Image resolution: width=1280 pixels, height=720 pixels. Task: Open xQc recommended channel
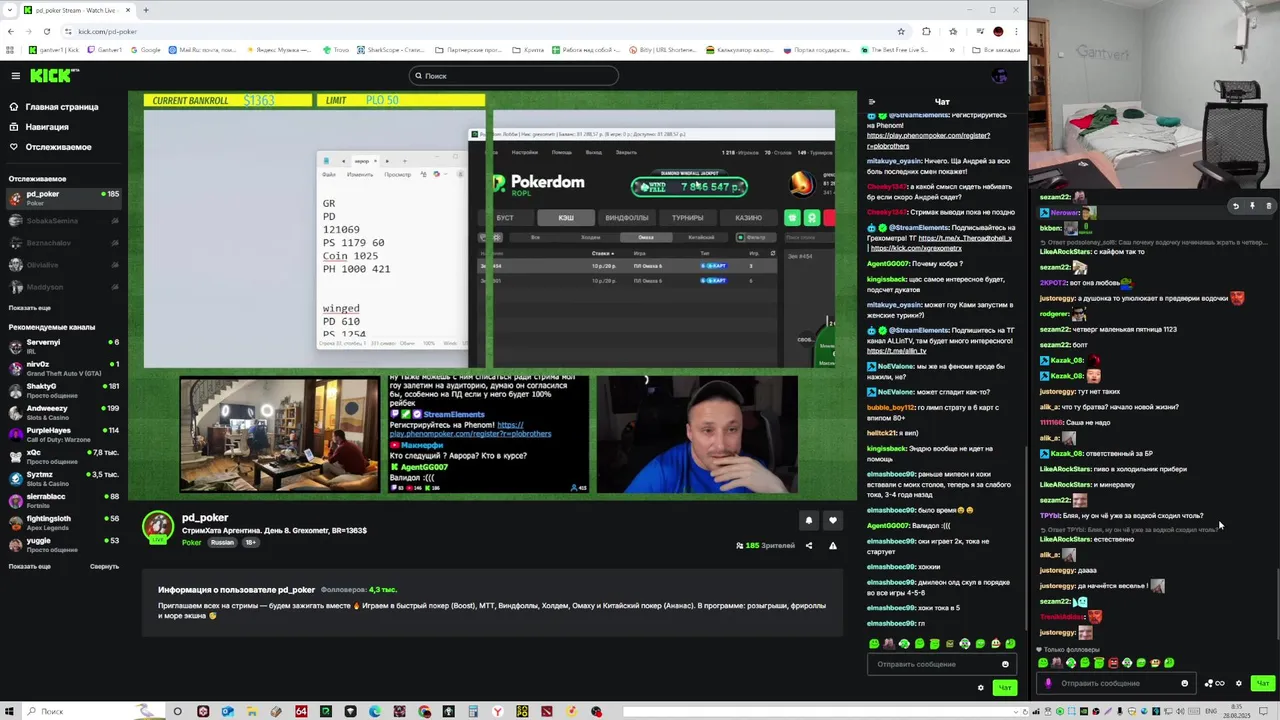tap(64, 456)
